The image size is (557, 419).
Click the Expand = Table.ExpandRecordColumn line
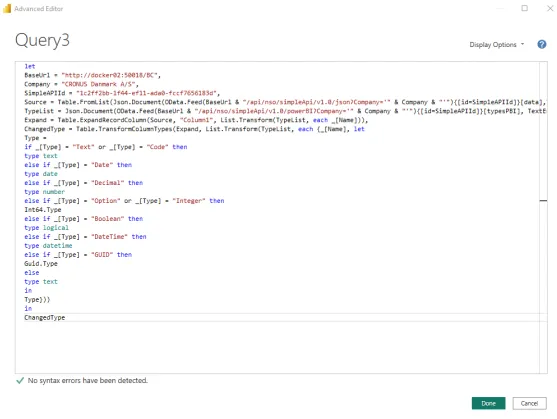click(x=196, y=120)
